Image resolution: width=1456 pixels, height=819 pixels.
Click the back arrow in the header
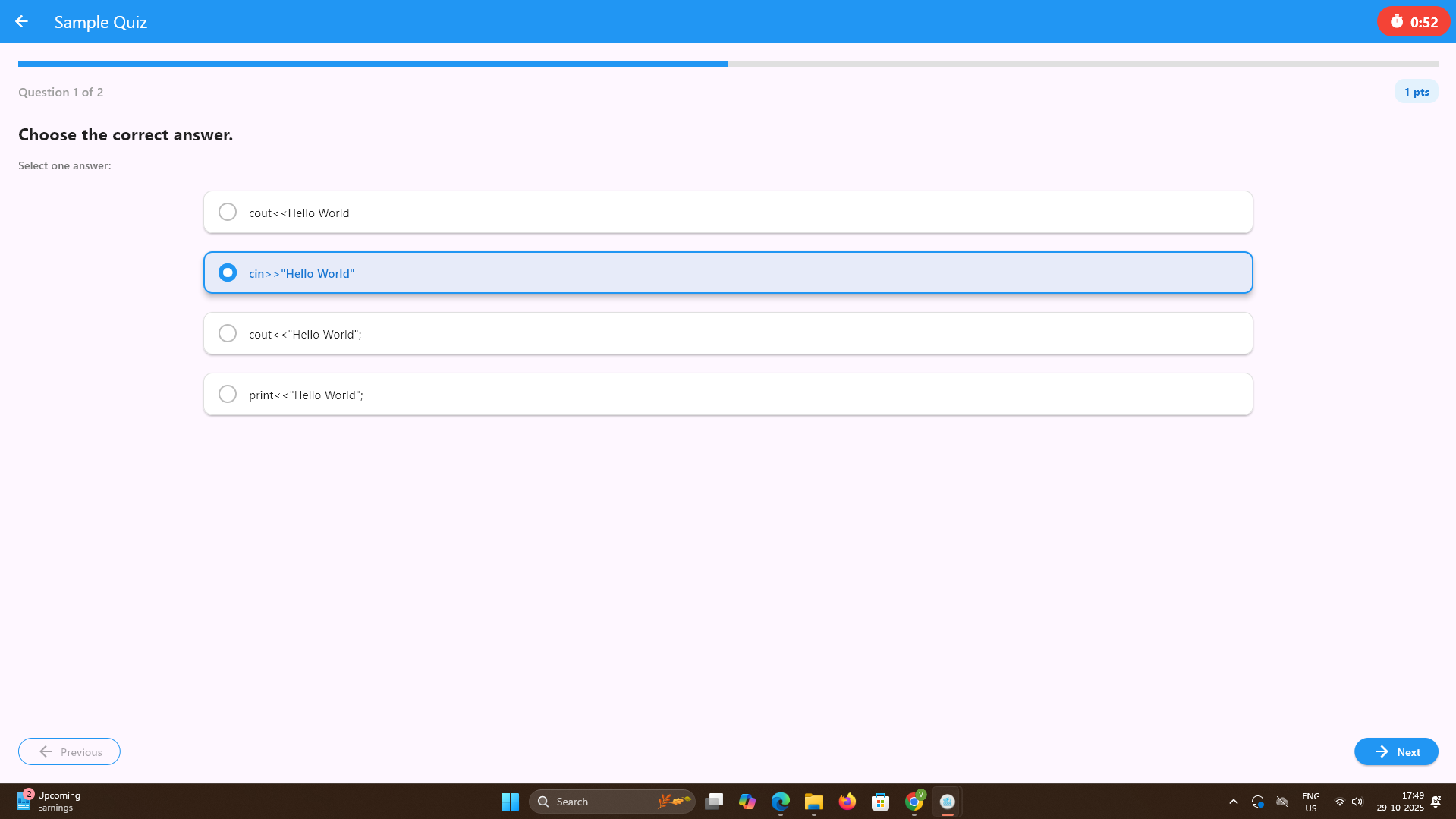click(x=21, y=22)
